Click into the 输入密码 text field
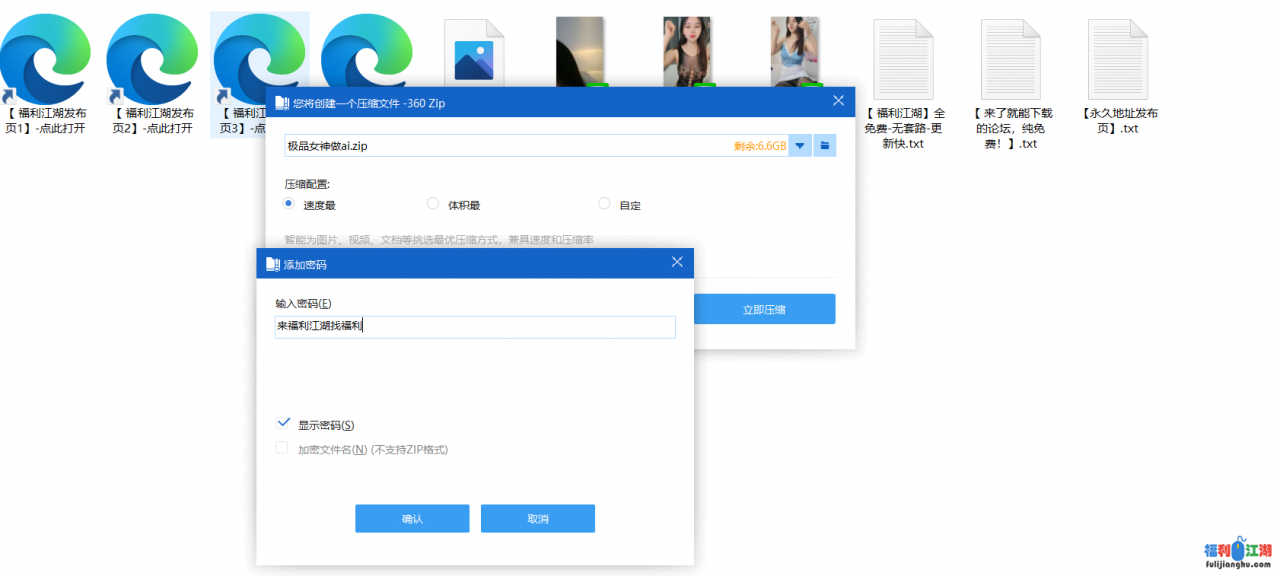 point(475,327)
